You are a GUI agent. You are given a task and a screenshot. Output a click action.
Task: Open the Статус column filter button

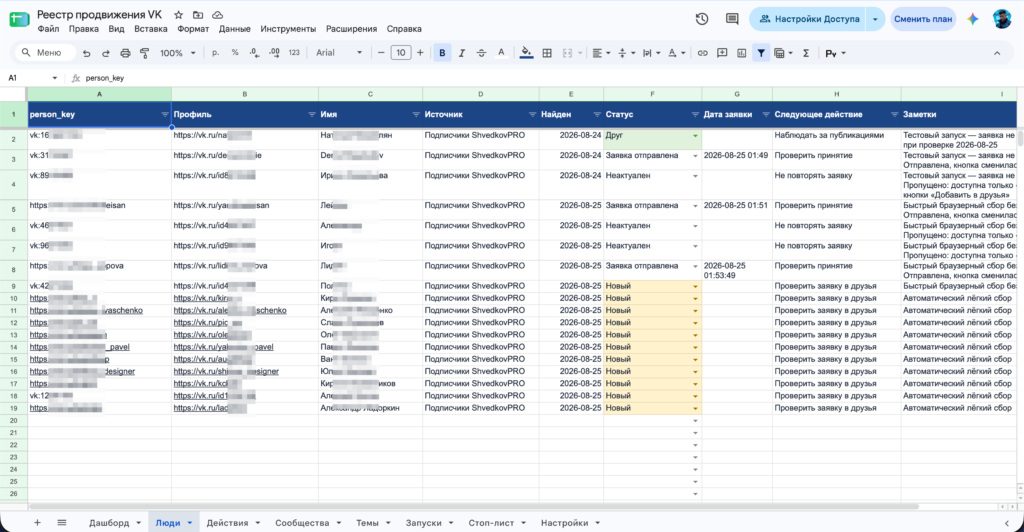695,115
